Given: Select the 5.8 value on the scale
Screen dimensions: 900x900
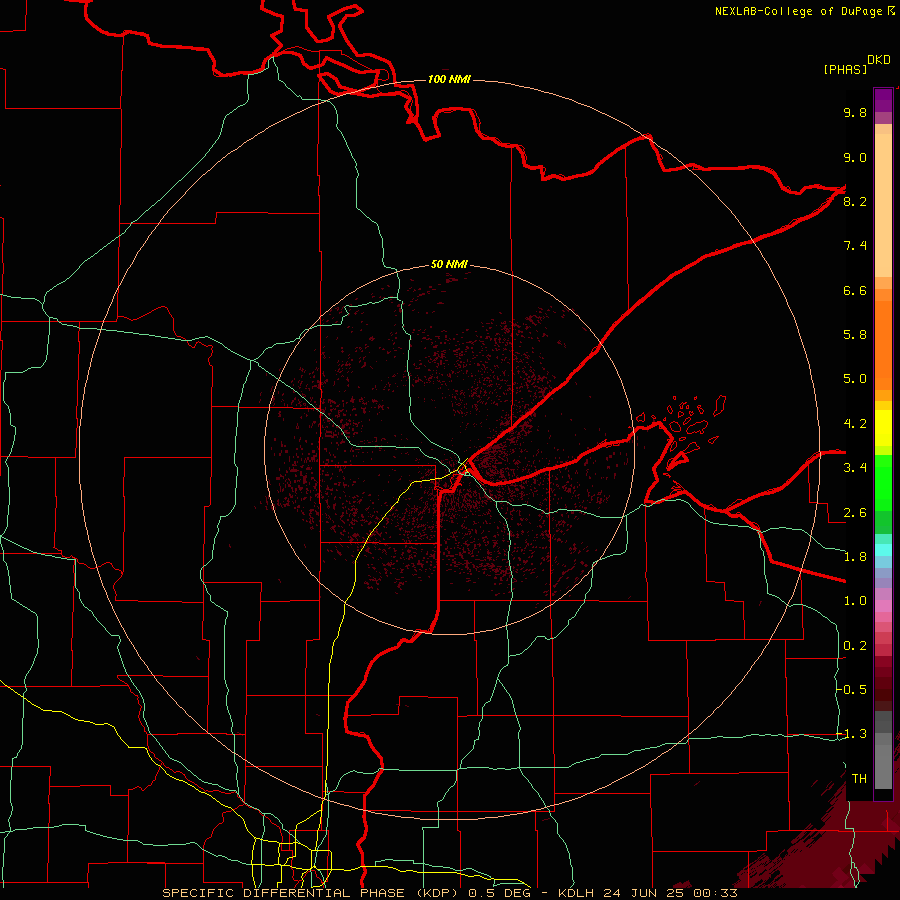Looking at the screenshot, I should tap(855, 335).
